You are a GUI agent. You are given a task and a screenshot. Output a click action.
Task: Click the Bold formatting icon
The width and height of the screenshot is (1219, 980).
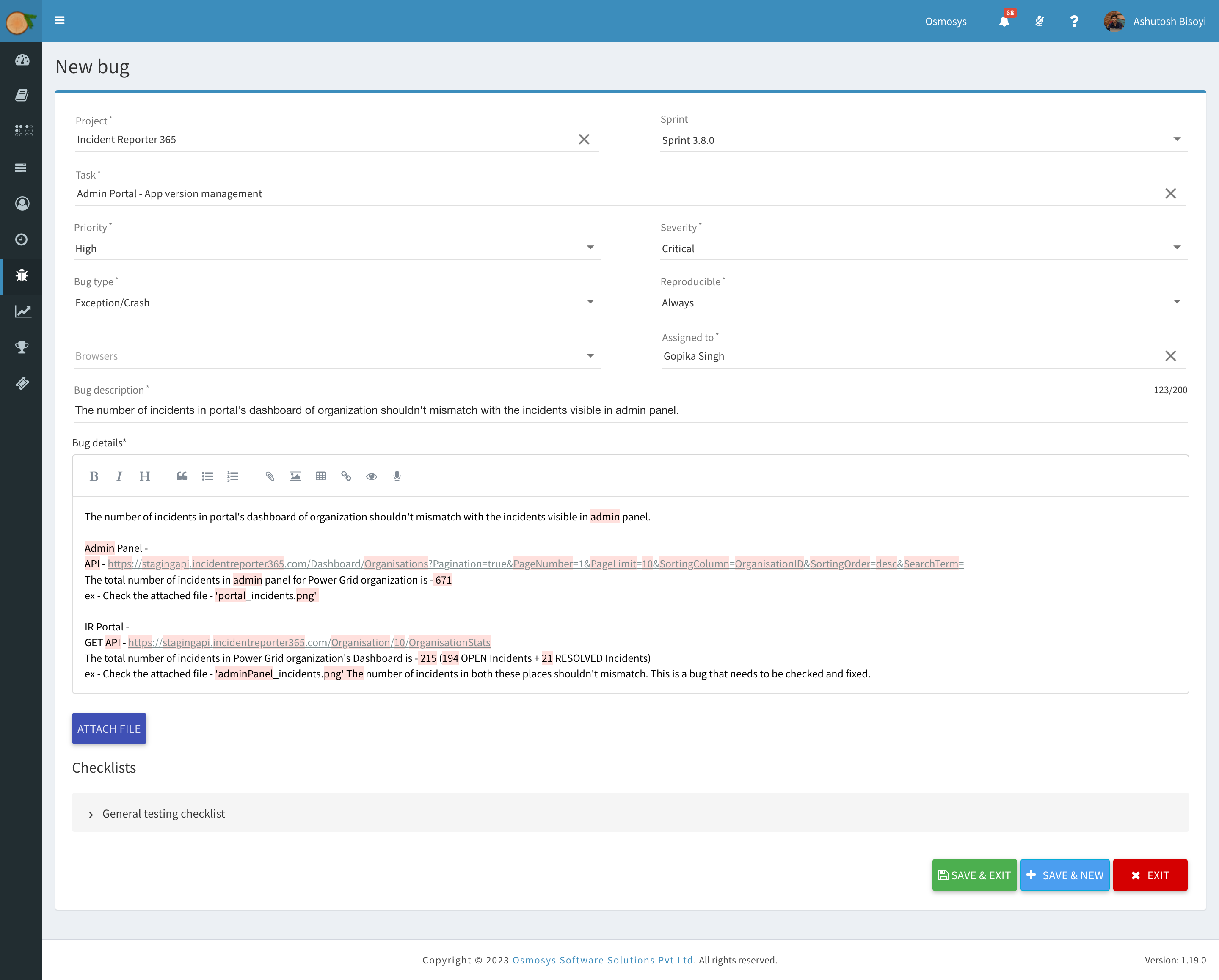(x=94, y=476)
